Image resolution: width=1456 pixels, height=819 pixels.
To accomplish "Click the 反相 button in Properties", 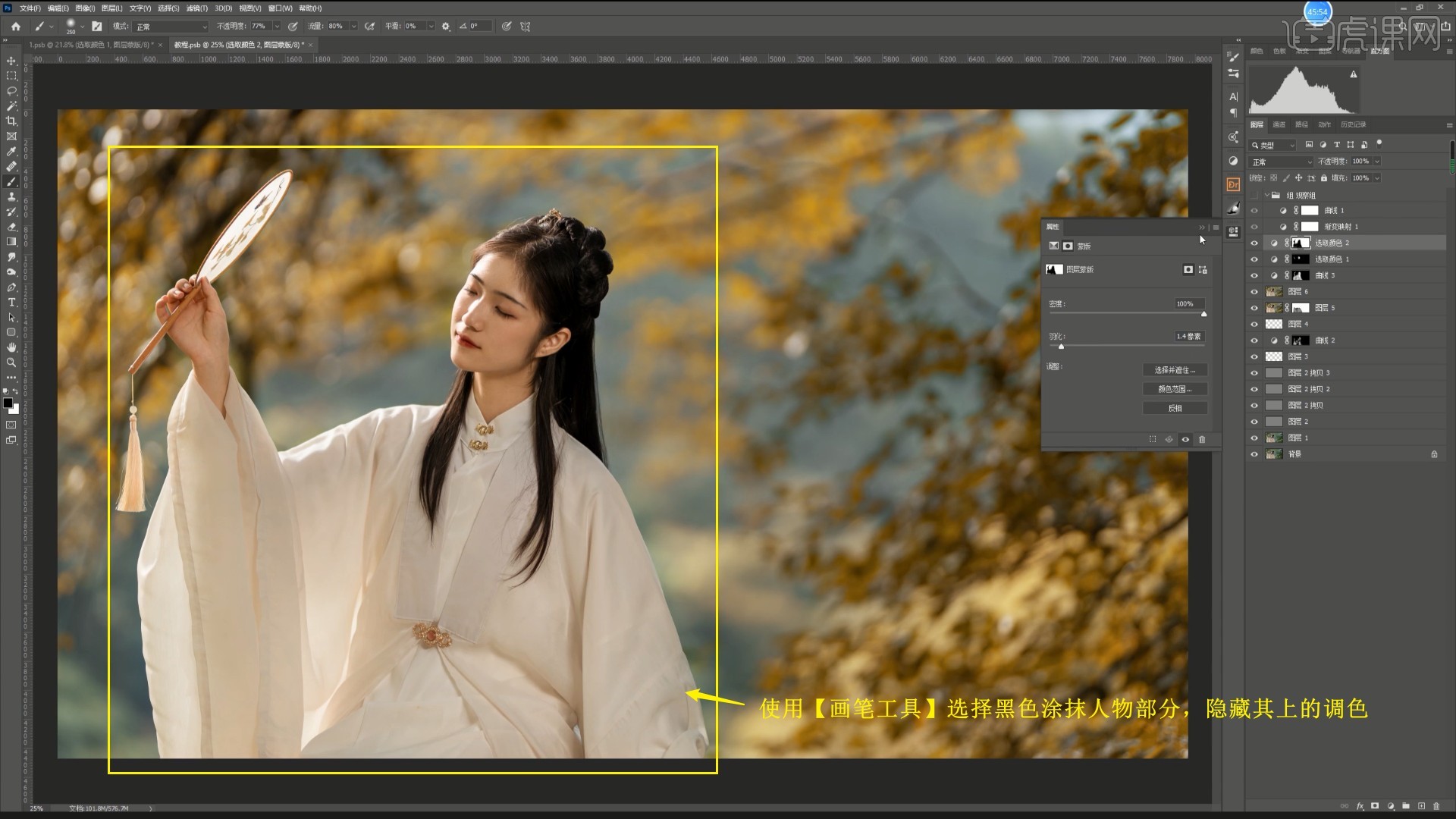I will point(1175,408).
